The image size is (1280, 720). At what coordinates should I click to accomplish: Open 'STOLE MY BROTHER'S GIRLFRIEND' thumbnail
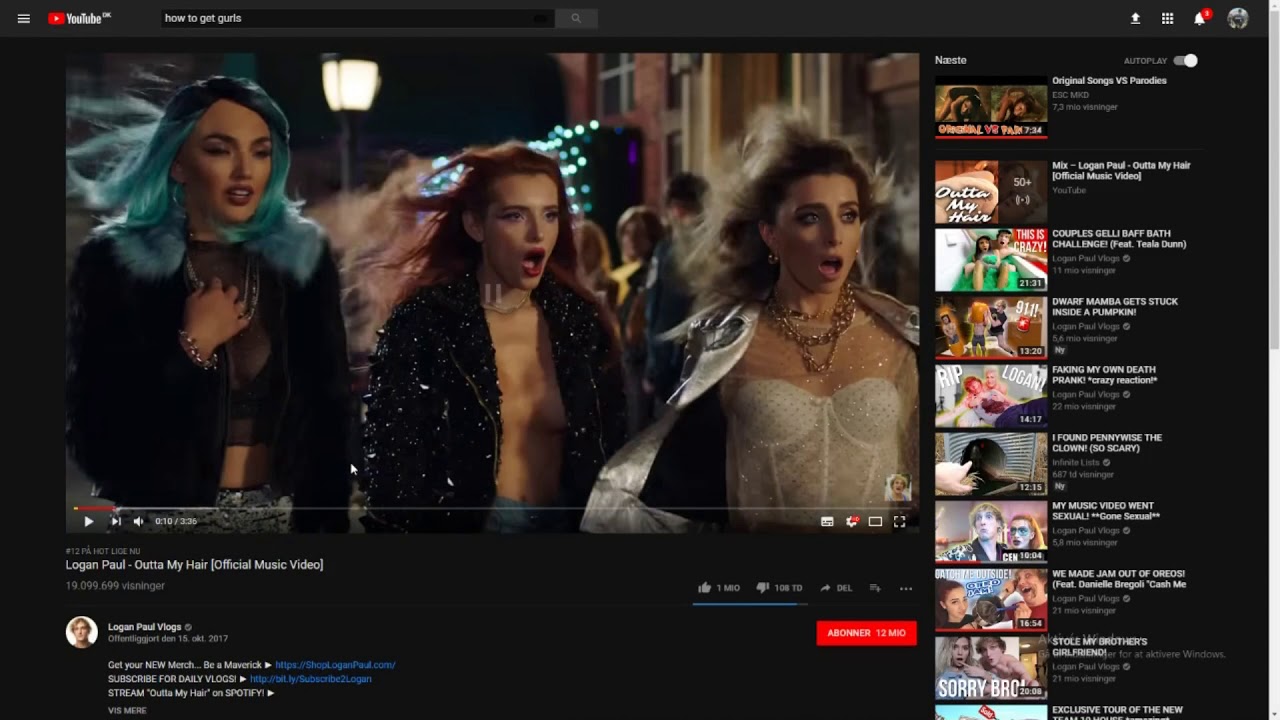click(991, 667)
